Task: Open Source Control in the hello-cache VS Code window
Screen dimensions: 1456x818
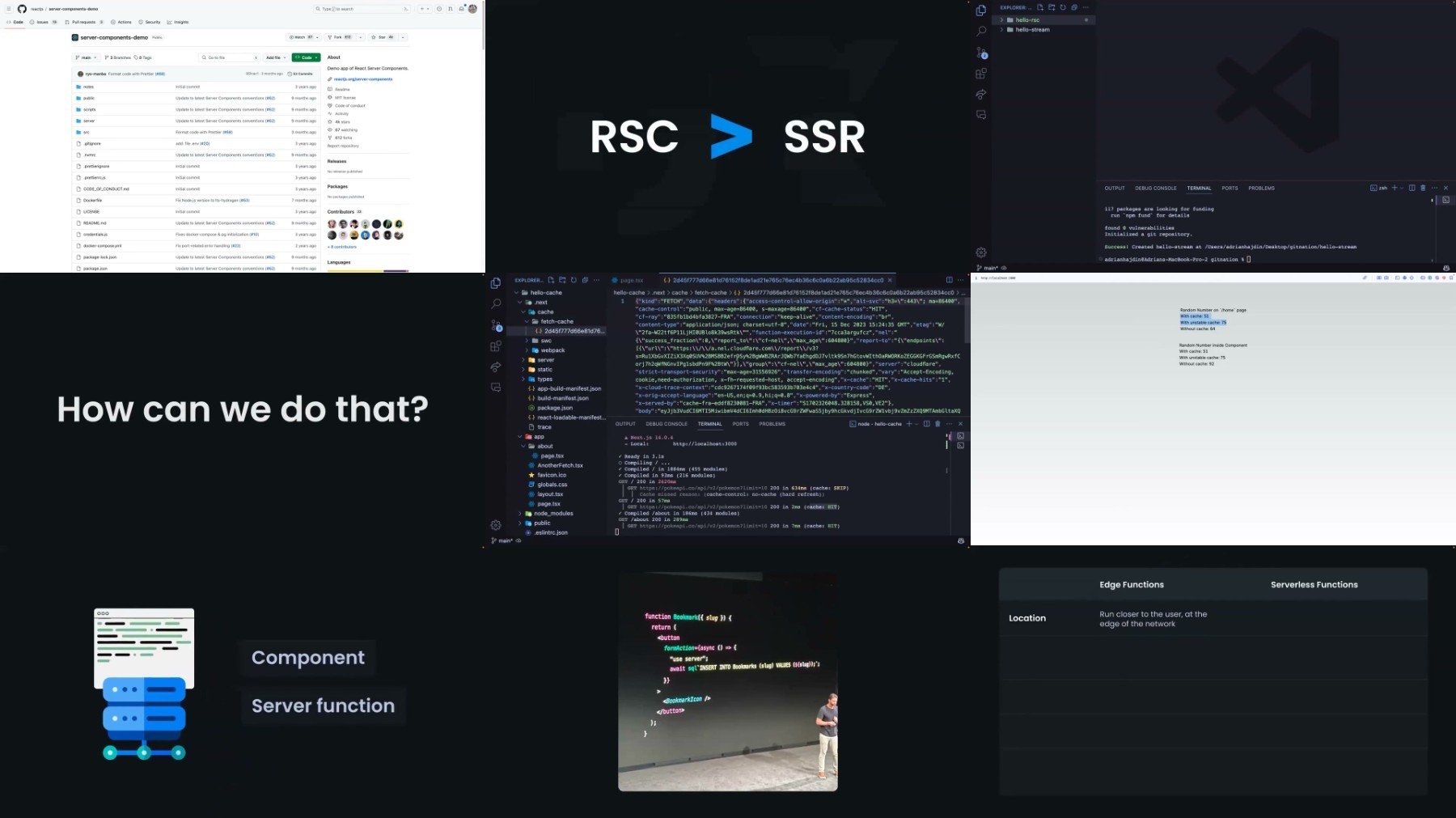Action: pyautogui.click(x=496, y=325)
